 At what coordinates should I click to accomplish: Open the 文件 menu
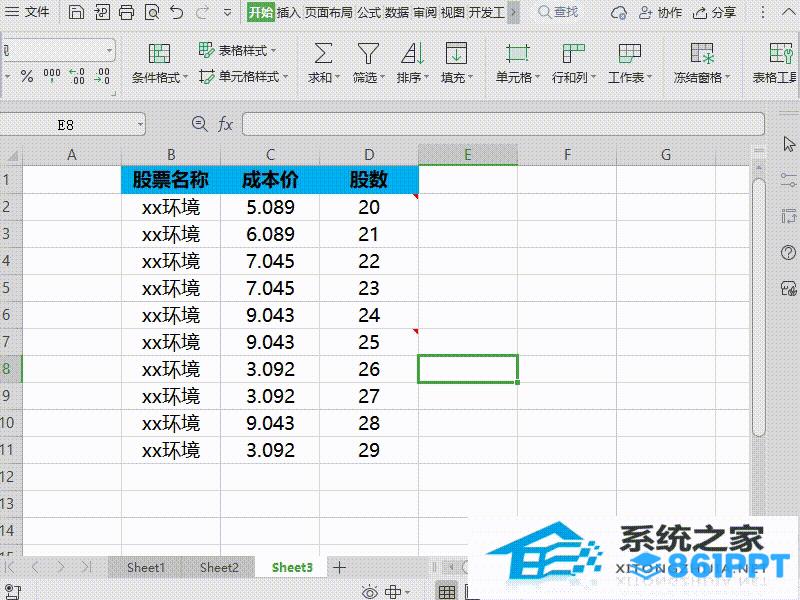pos(27,11)
